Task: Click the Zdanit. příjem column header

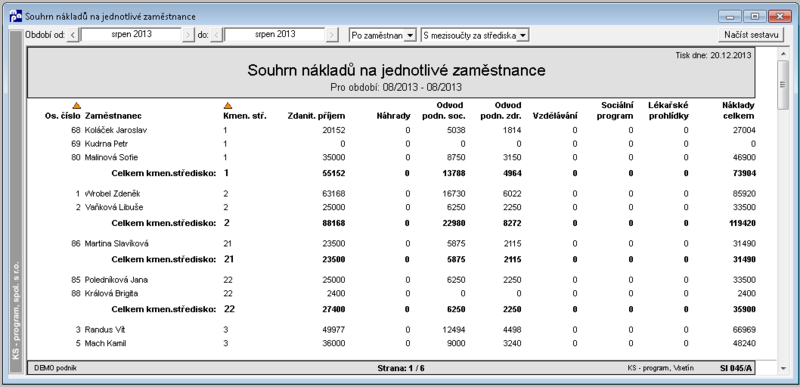Action: (316, 116)
